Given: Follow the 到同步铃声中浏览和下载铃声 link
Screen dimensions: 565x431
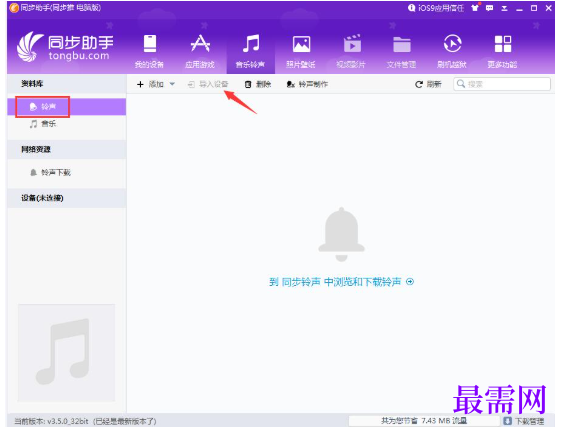Looking at the screenshot, I should (x=335, y=282).
